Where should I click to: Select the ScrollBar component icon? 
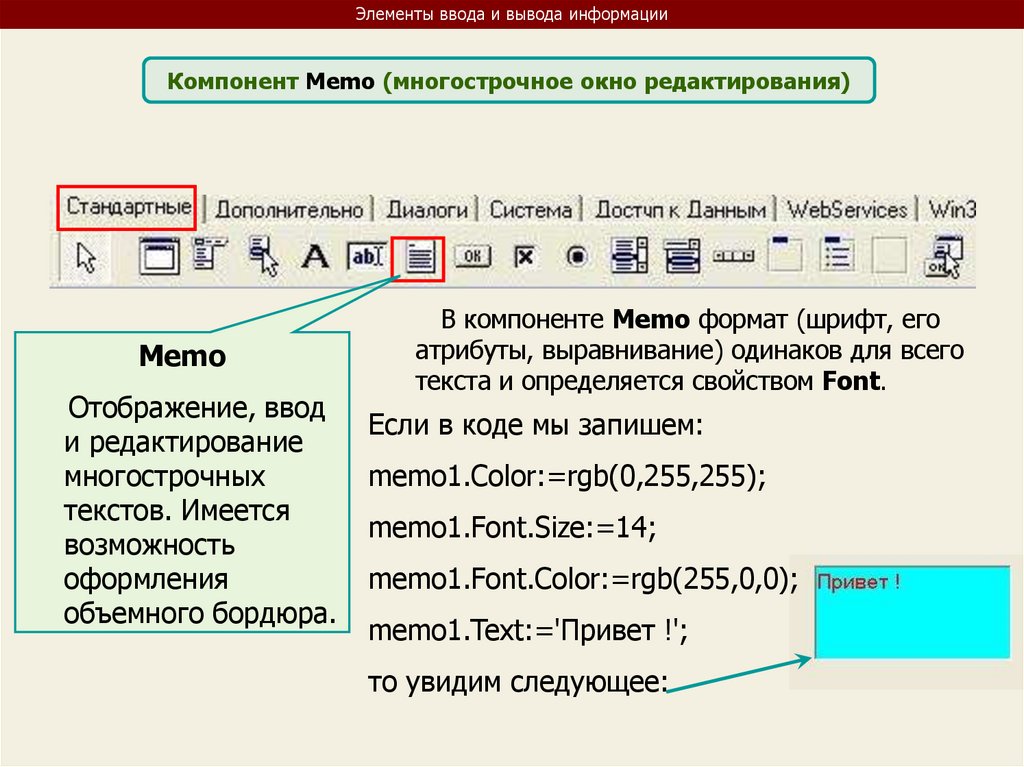(x=733, y=257)
